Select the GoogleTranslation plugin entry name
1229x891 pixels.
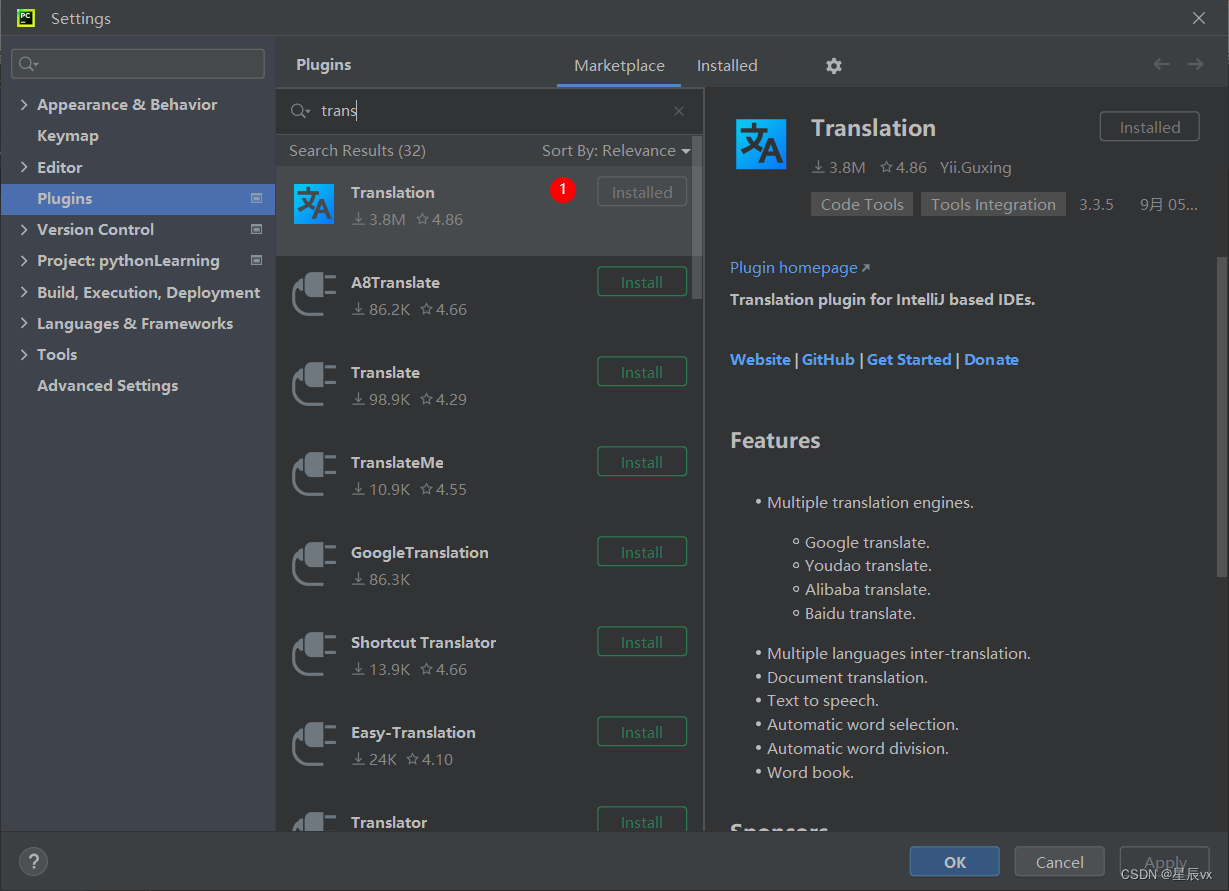point(419,552)
